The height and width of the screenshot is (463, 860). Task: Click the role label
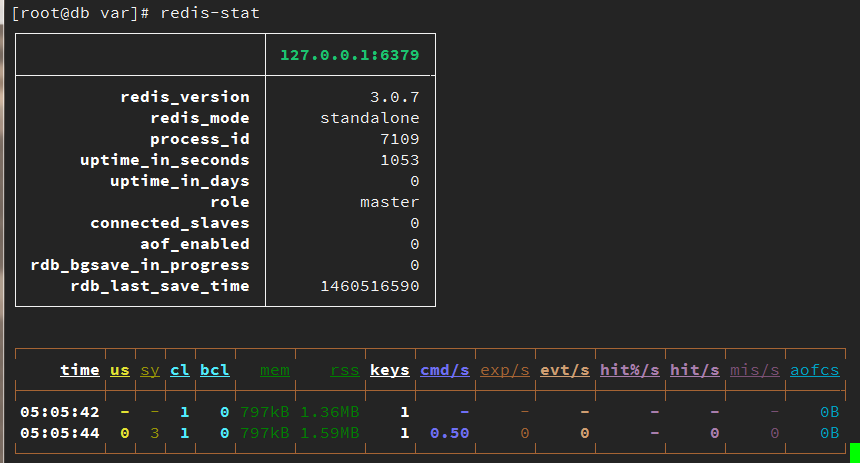tap(230, 202)
